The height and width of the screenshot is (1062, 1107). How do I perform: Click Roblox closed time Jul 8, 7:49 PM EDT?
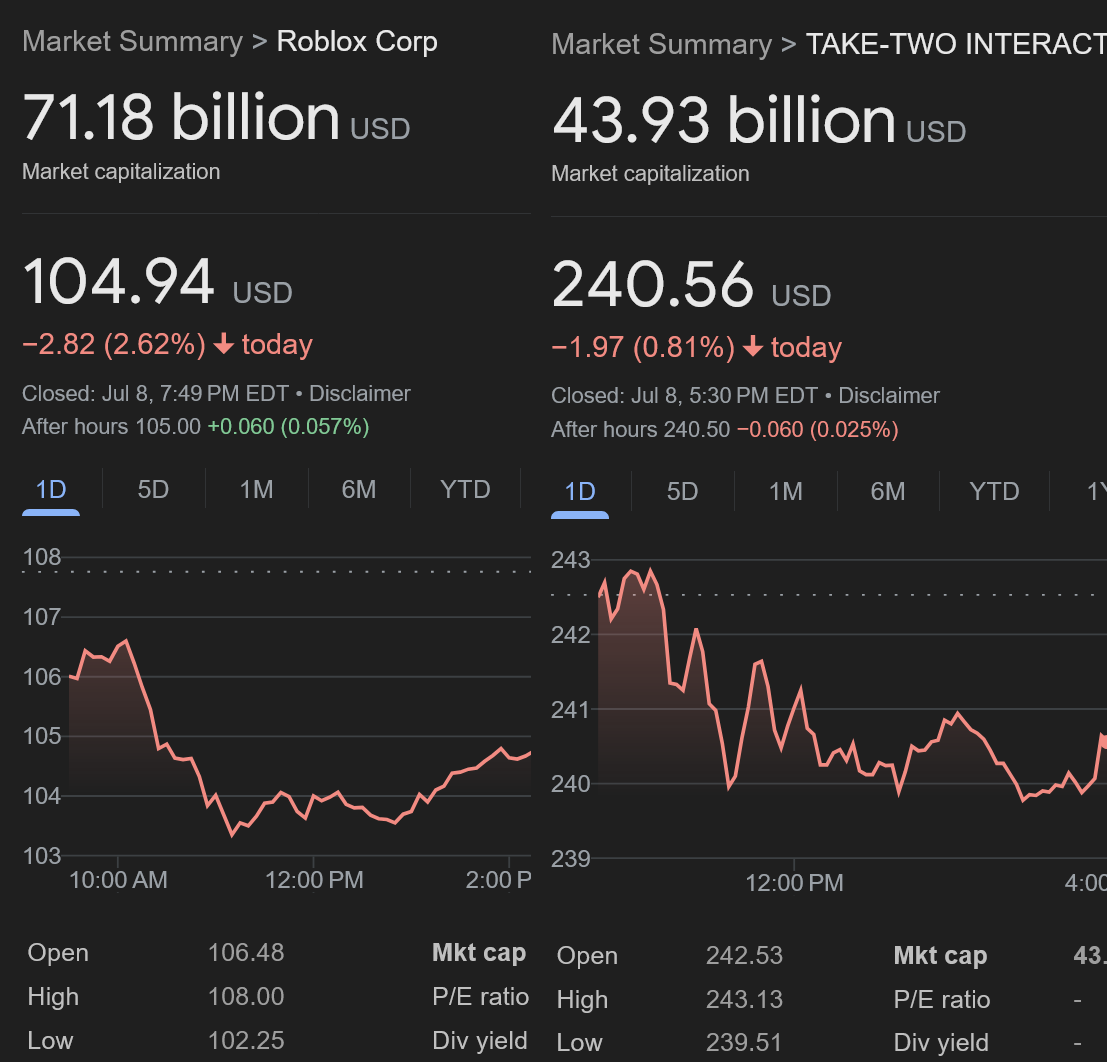[x=195, y=393]
